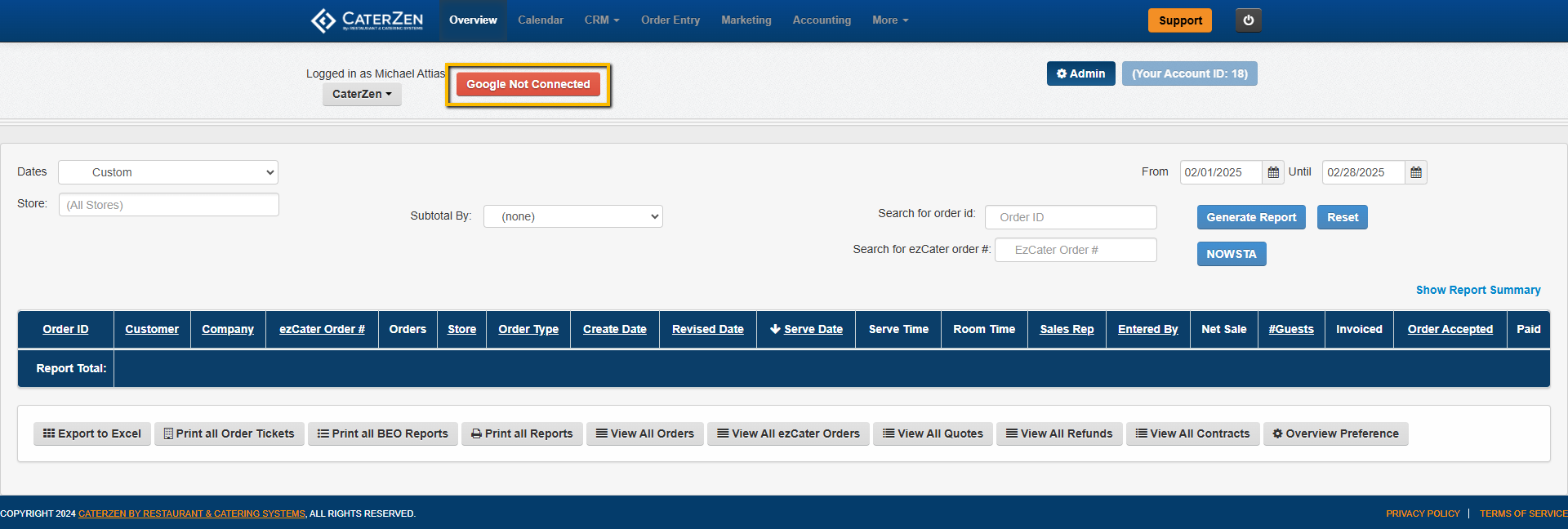
Task: Click View All Quotes
Action: 933,433
